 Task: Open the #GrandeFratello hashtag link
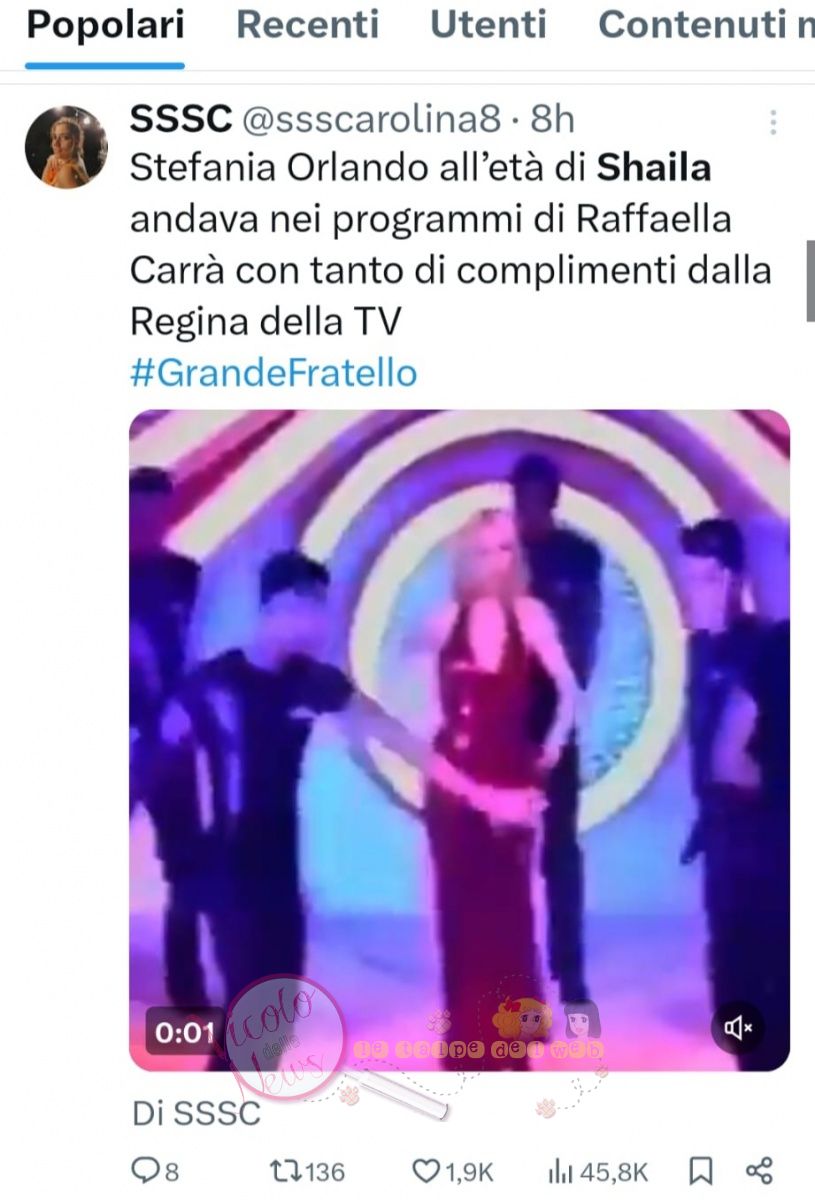click(x=273, y=374)
